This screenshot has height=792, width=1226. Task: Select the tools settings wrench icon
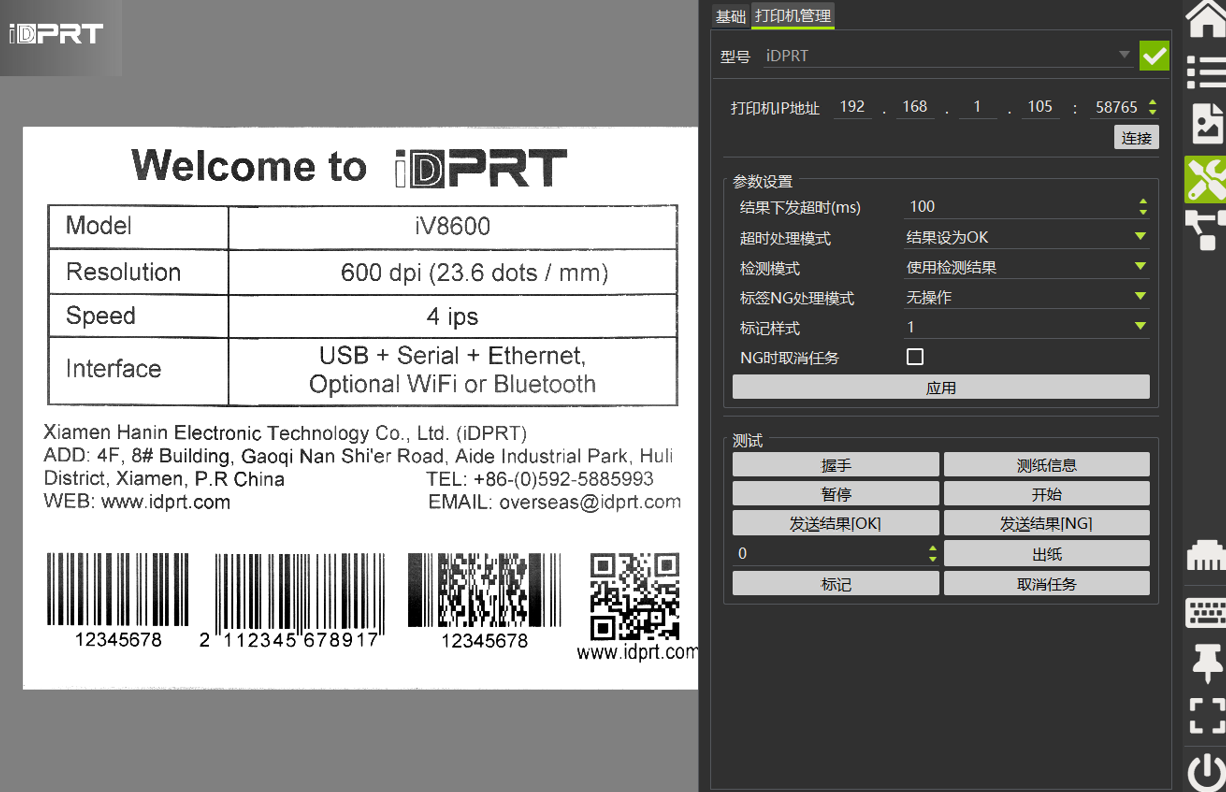pyautogui.click(x=1205, y=178)
